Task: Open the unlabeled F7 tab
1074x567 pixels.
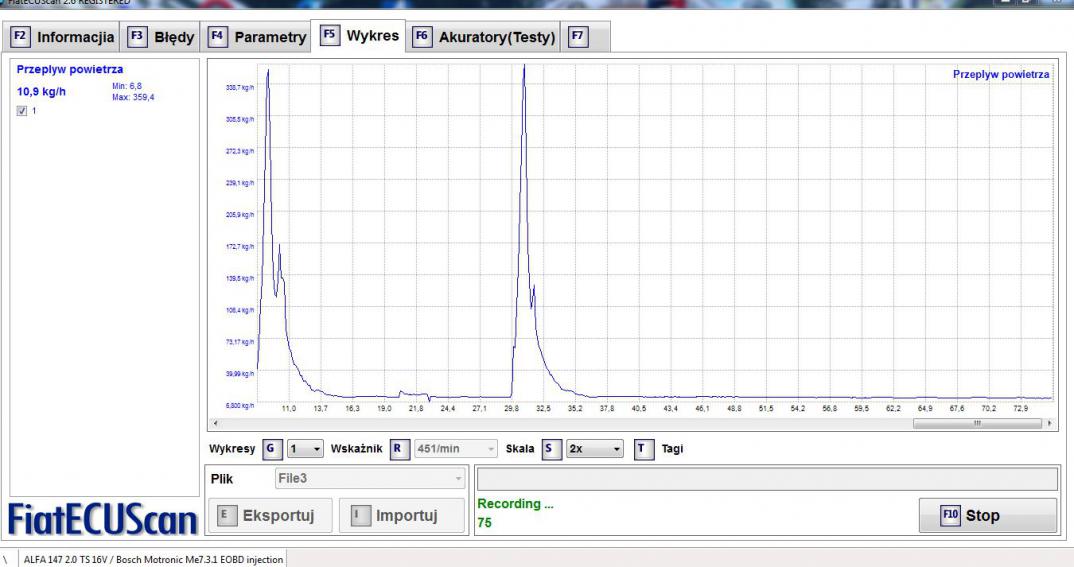Action: [577, 37]
